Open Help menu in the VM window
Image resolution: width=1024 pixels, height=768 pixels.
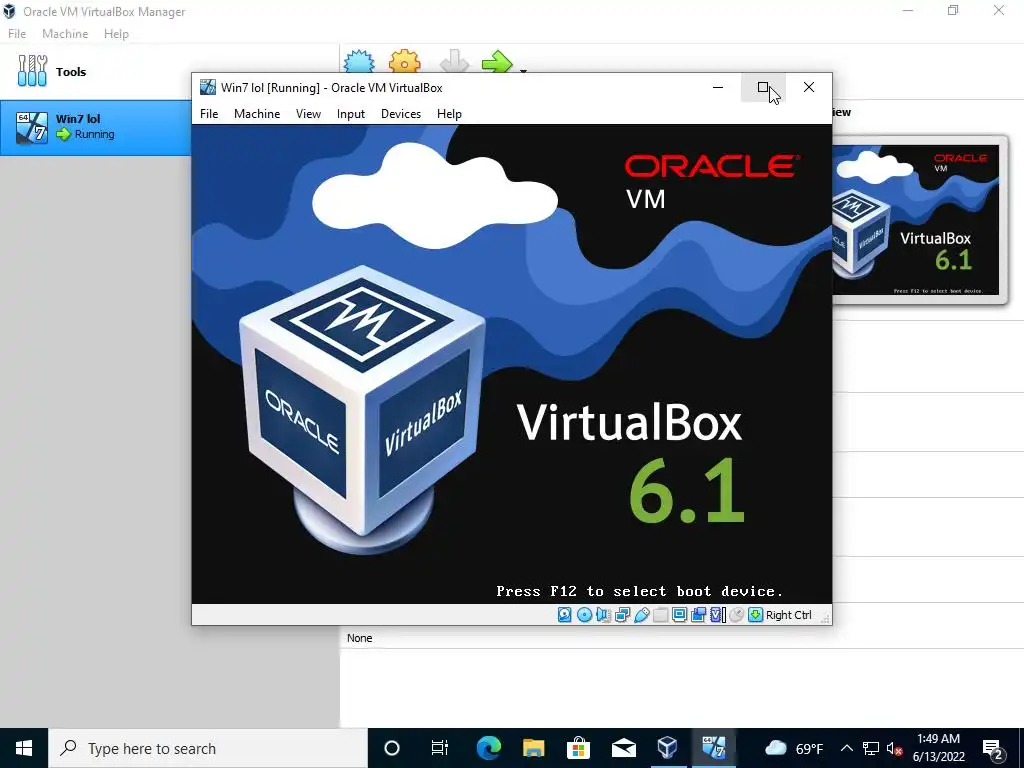pyautogui.click(x=449, y=114)
